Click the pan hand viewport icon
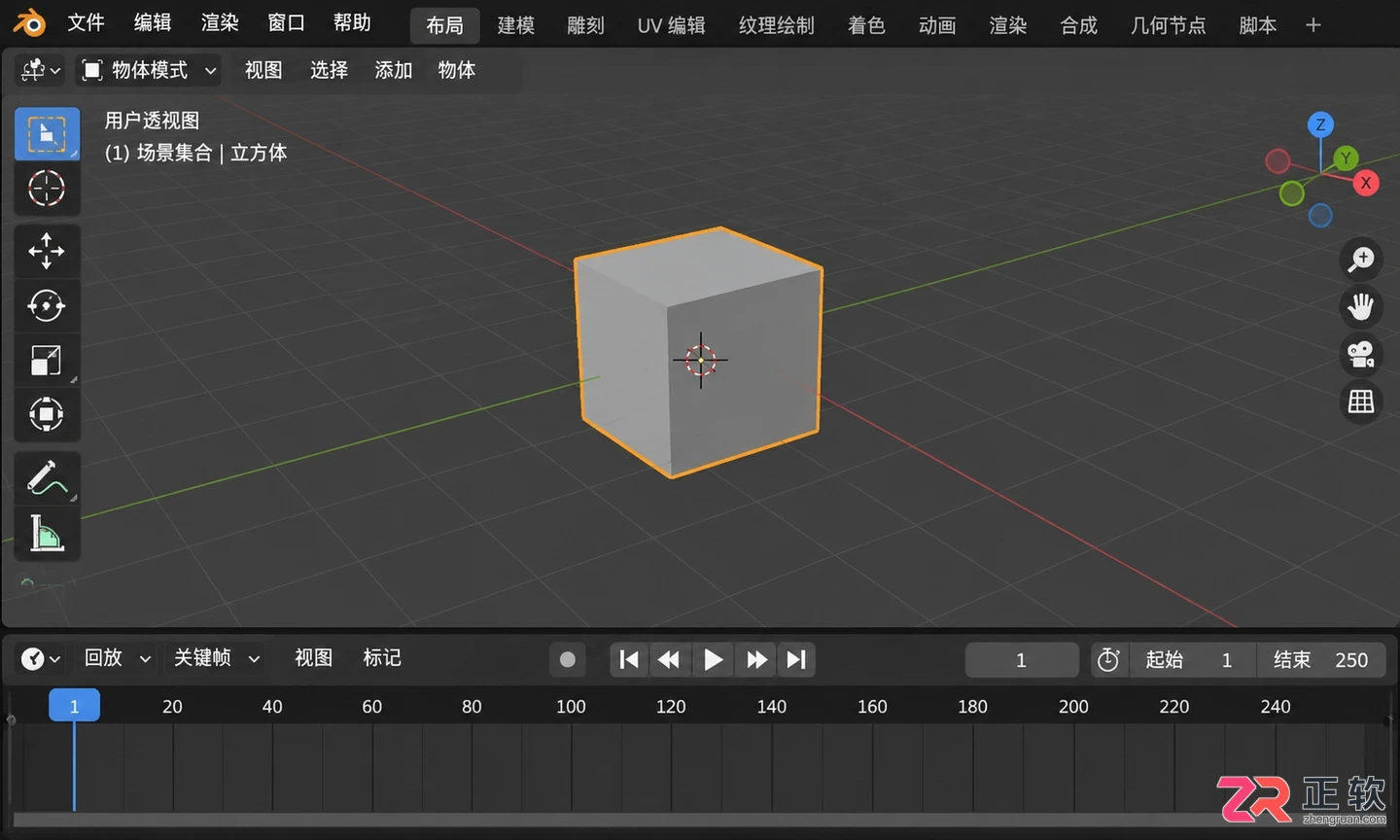 [1361, 306]
